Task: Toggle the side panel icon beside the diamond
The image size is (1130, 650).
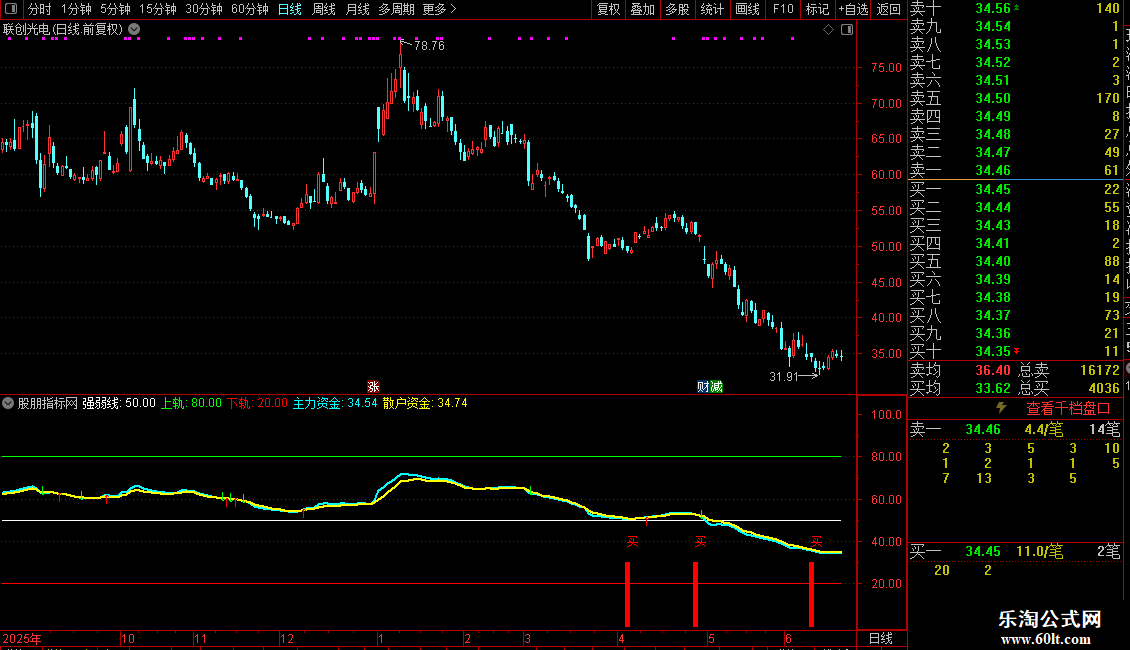Action: [x=847, y=30]
